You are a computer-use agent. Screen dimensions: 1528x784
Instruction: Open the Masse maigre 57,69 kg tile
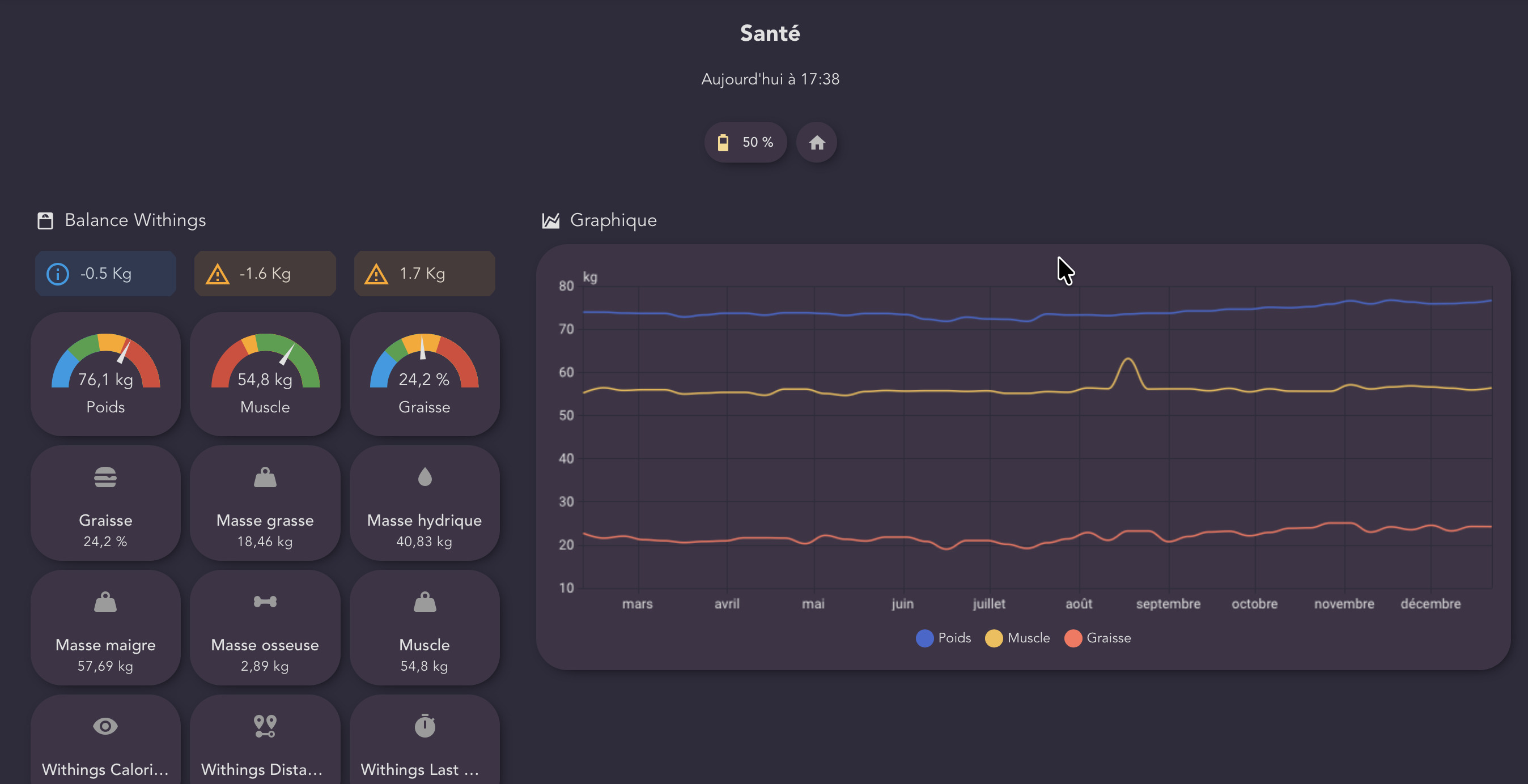pos(105,629)
